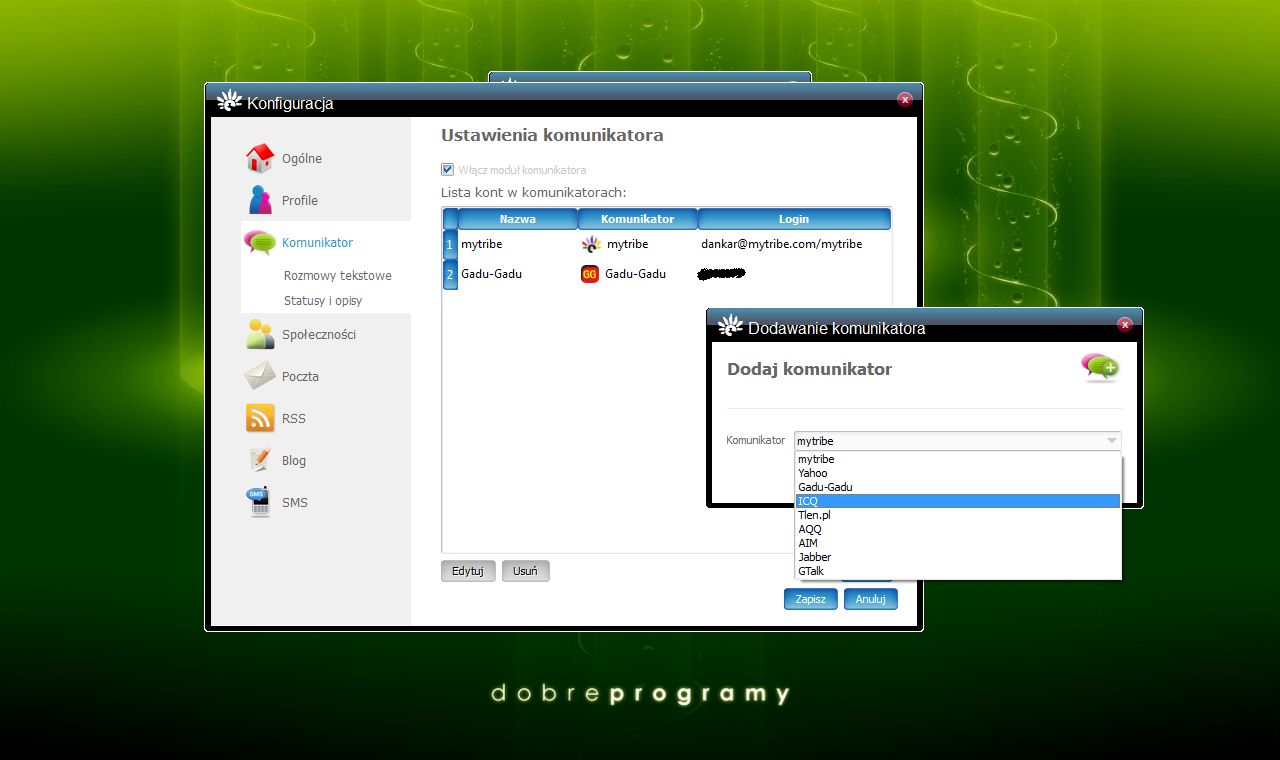Open the SMS phone icon
Viewport: 1280px width, 760px height.
tap(260, 502)
